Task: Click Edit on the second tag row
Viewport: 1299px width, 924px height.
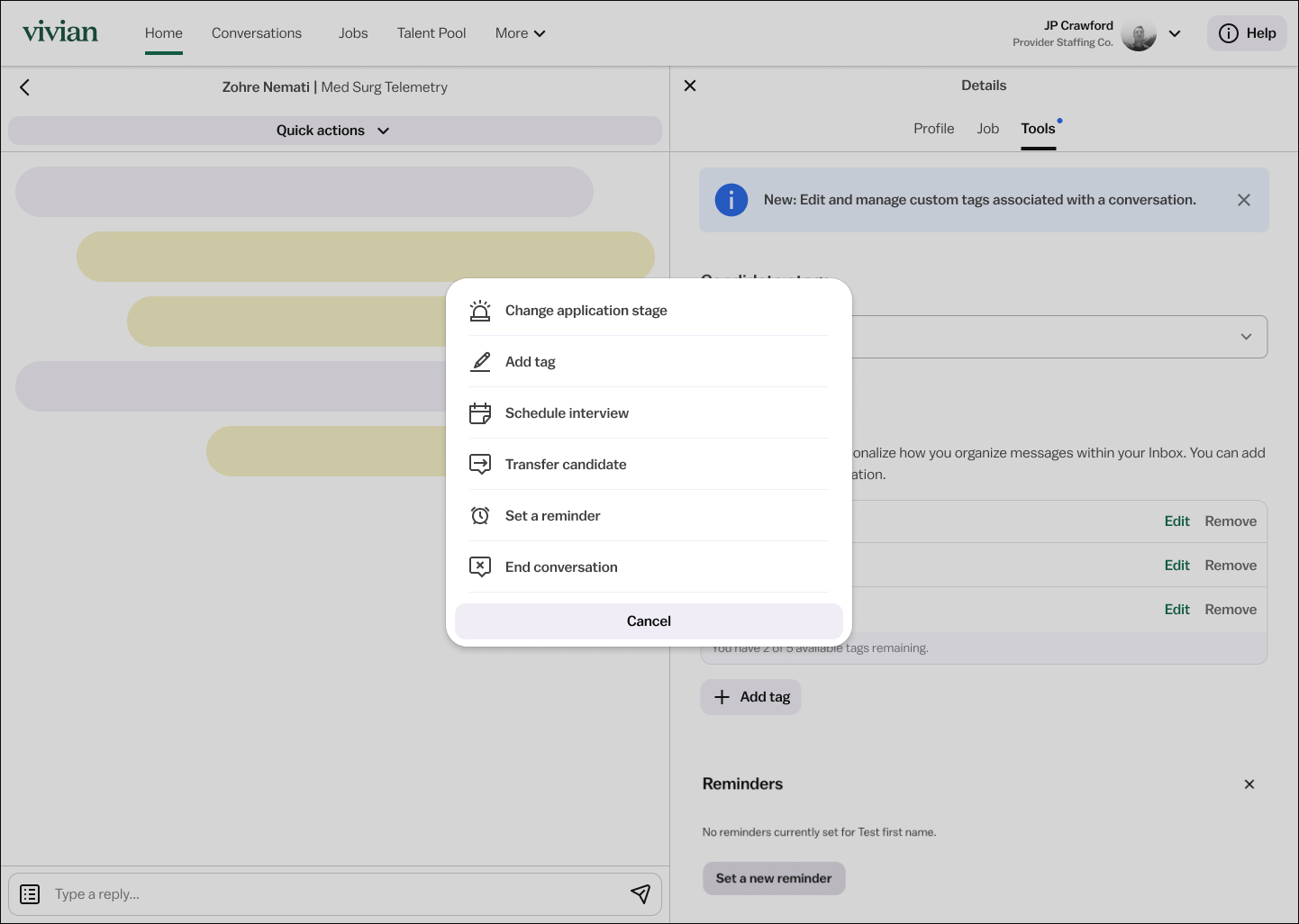Action: click(1176, 566)
